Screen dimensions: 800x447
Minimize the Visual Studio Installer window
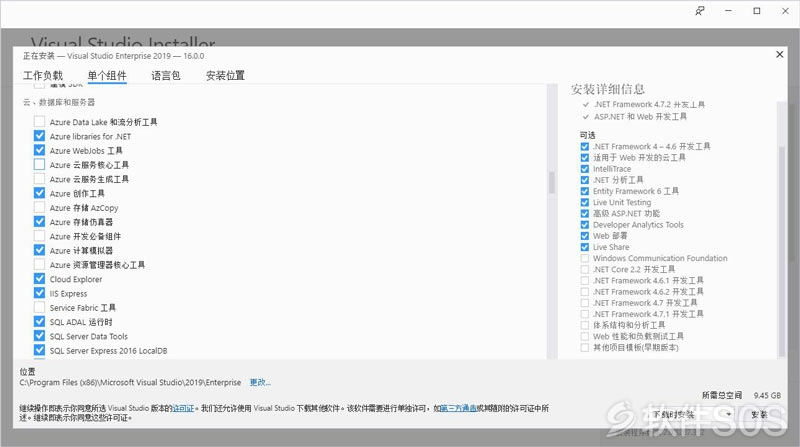[728, 11]
